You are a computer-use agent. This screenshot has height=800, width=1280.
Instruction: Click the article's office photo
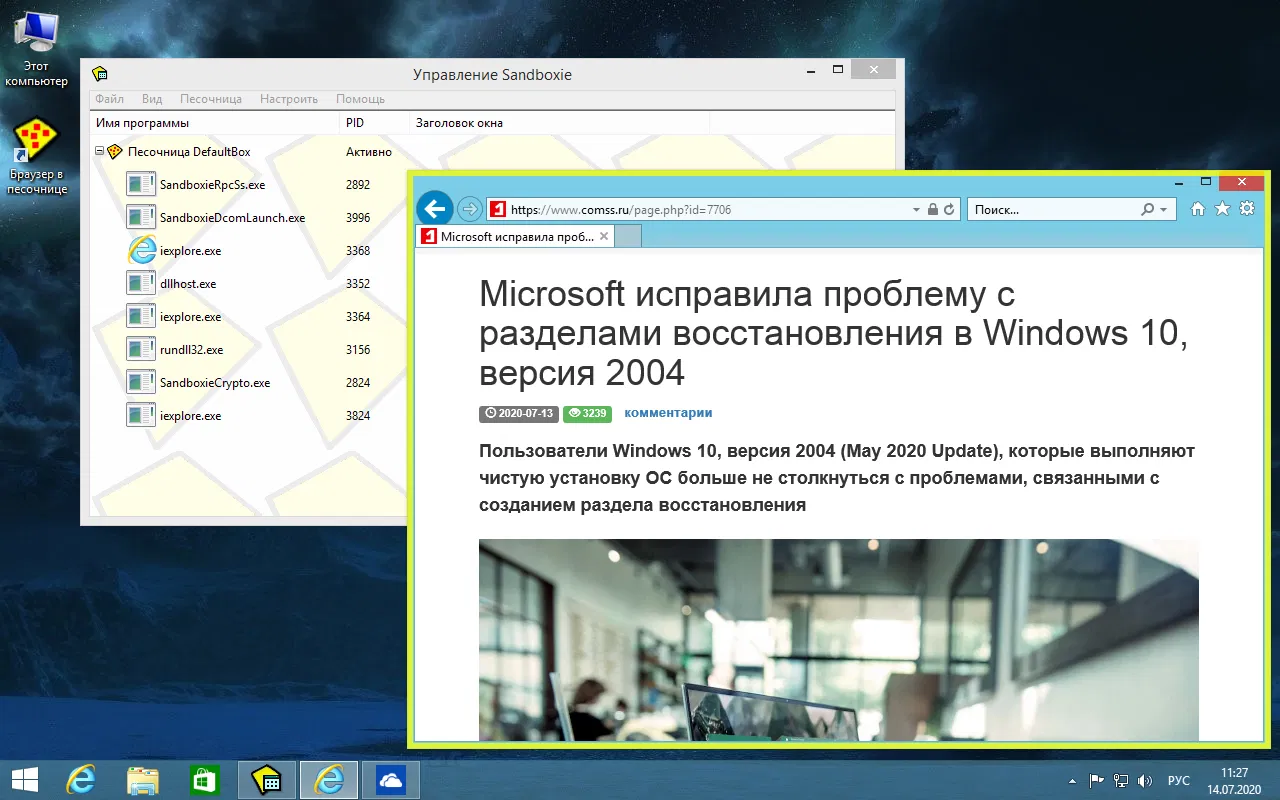tap(839, 640)
